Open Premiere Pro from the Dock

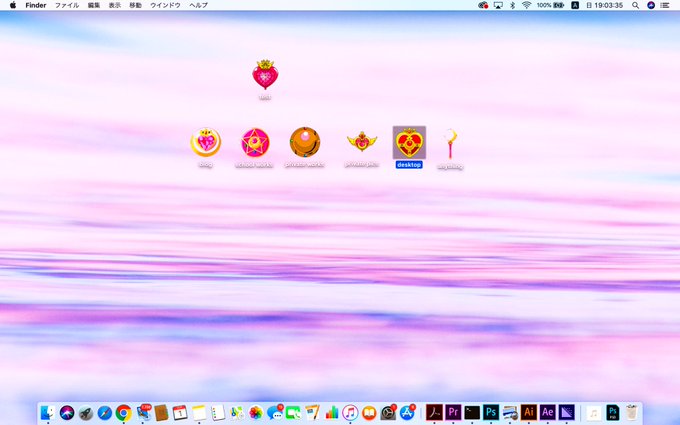453,412
